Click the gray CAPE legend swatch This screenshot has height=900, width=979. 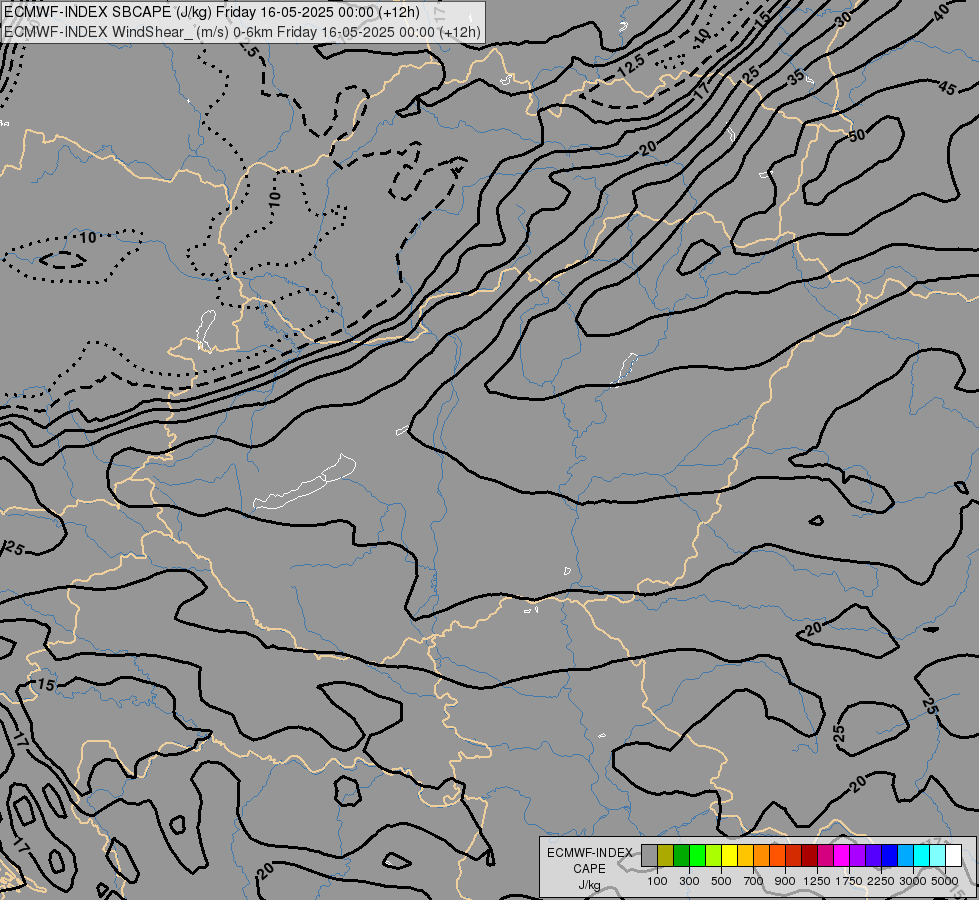point(649,855)
